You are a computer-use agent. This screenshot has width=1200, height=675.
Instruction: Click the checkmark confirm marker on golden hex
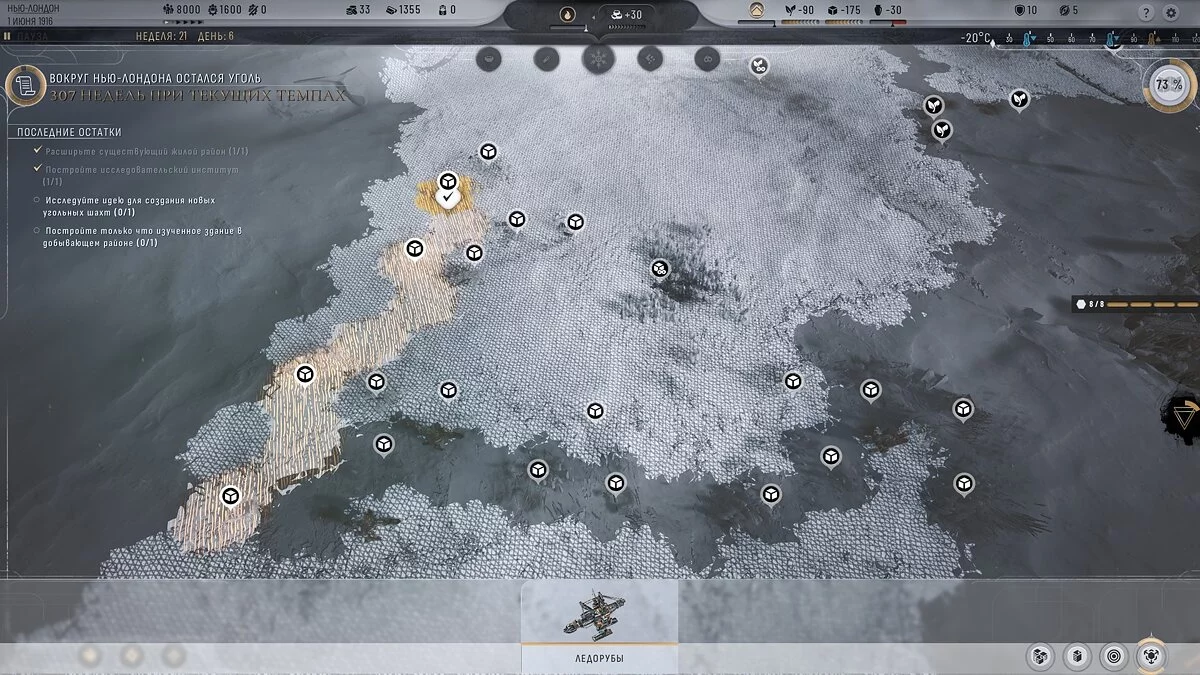tap(449, 199)
